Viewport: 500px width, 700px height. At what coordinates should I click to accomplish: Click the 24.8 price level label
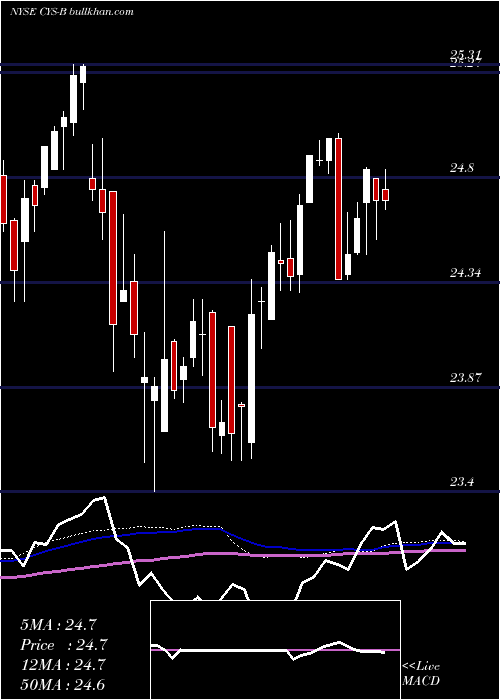click(x=462, y=168)
